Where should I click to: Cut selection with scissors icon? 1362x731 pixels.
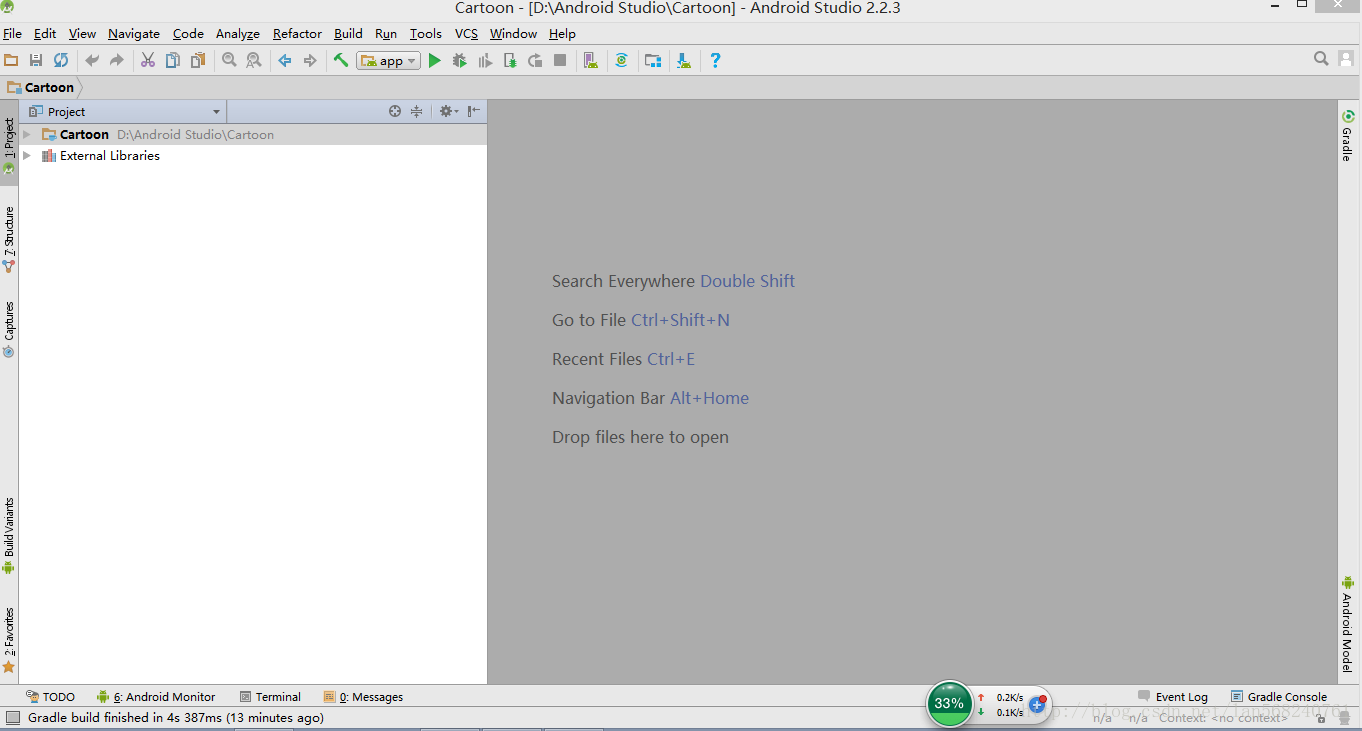pos(148,60)
